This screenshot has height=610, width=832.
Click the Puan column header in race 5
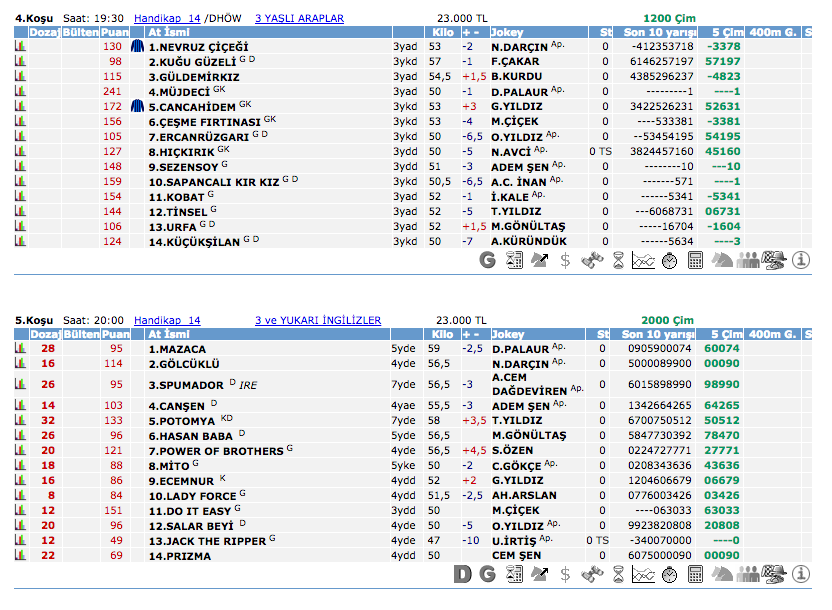pos(116,334)
